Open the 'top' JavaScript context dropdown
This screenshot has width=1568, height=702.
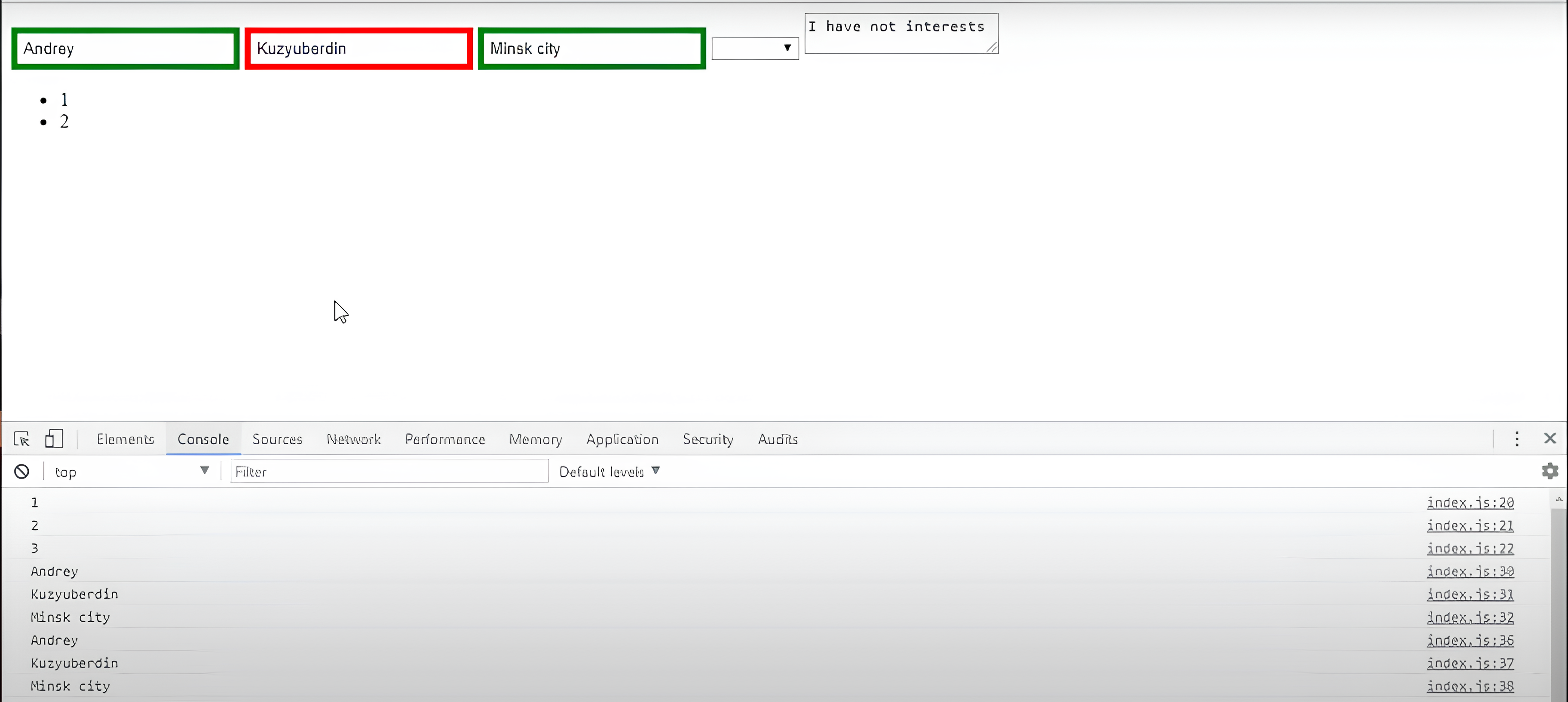[x=131, y=471]
